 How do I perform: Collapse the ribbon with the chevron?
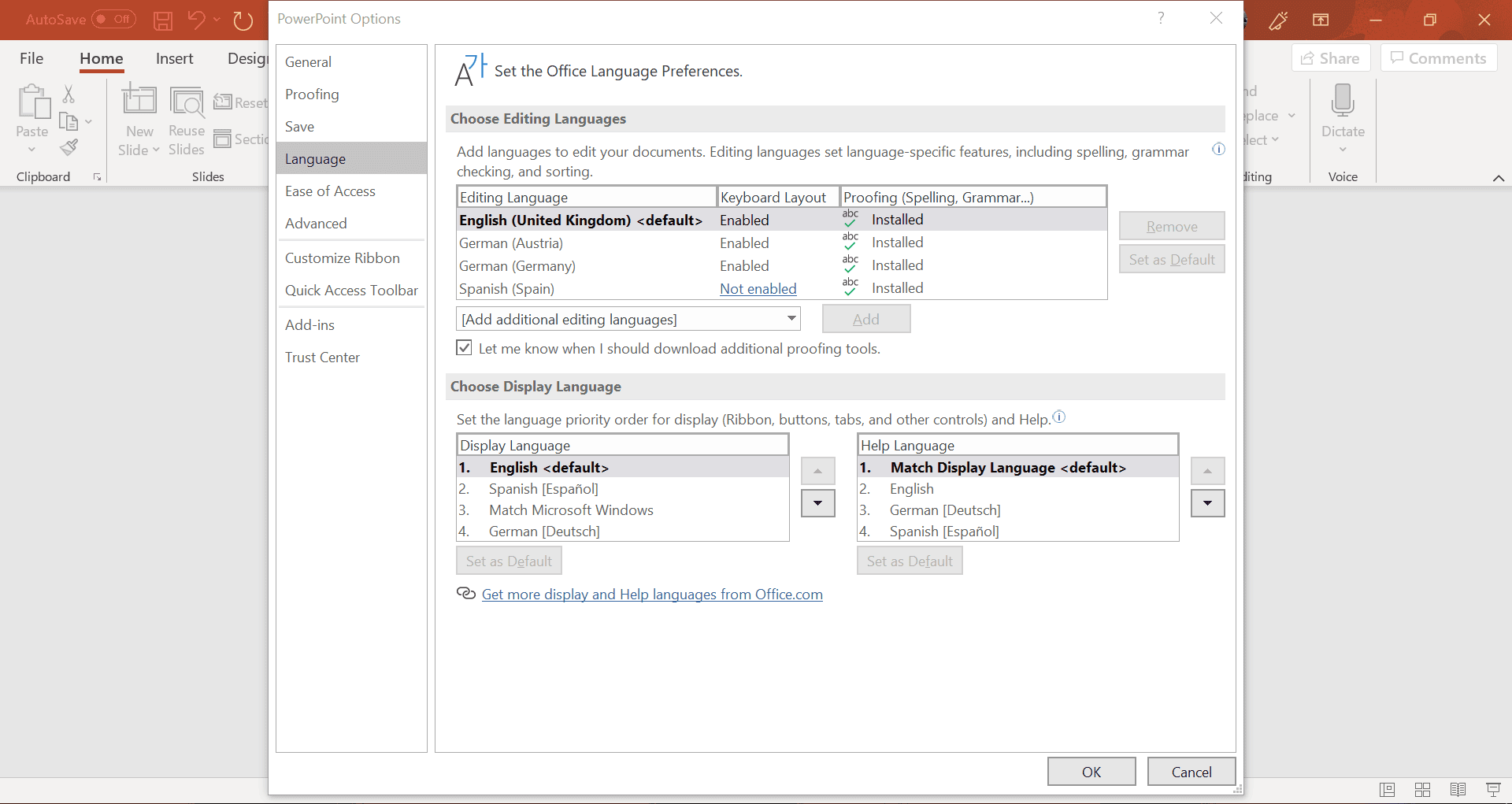coord(1499,178)
